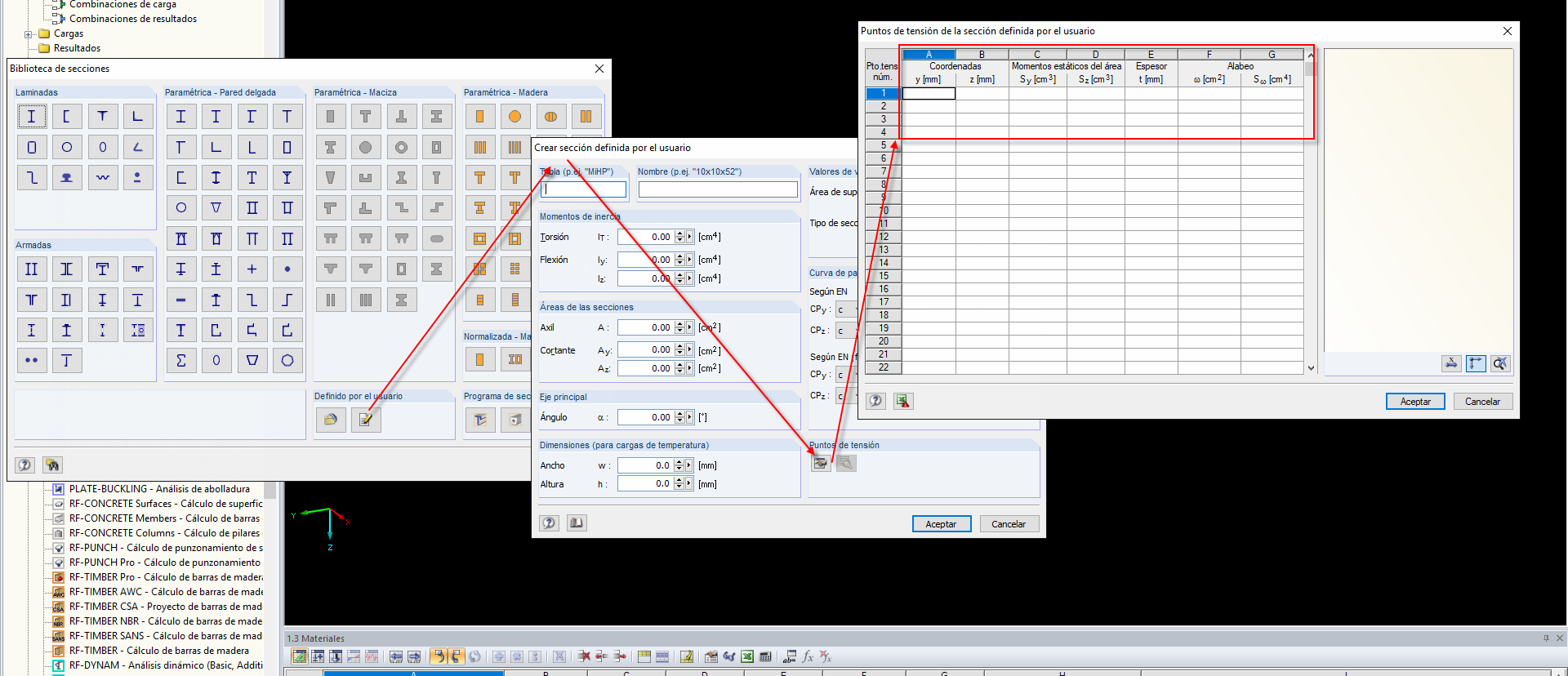The width and height of the screenshot is (1568, 676).
Task: Select RF-PUNCH Pro module in the tree
Action: coord(165,563)
